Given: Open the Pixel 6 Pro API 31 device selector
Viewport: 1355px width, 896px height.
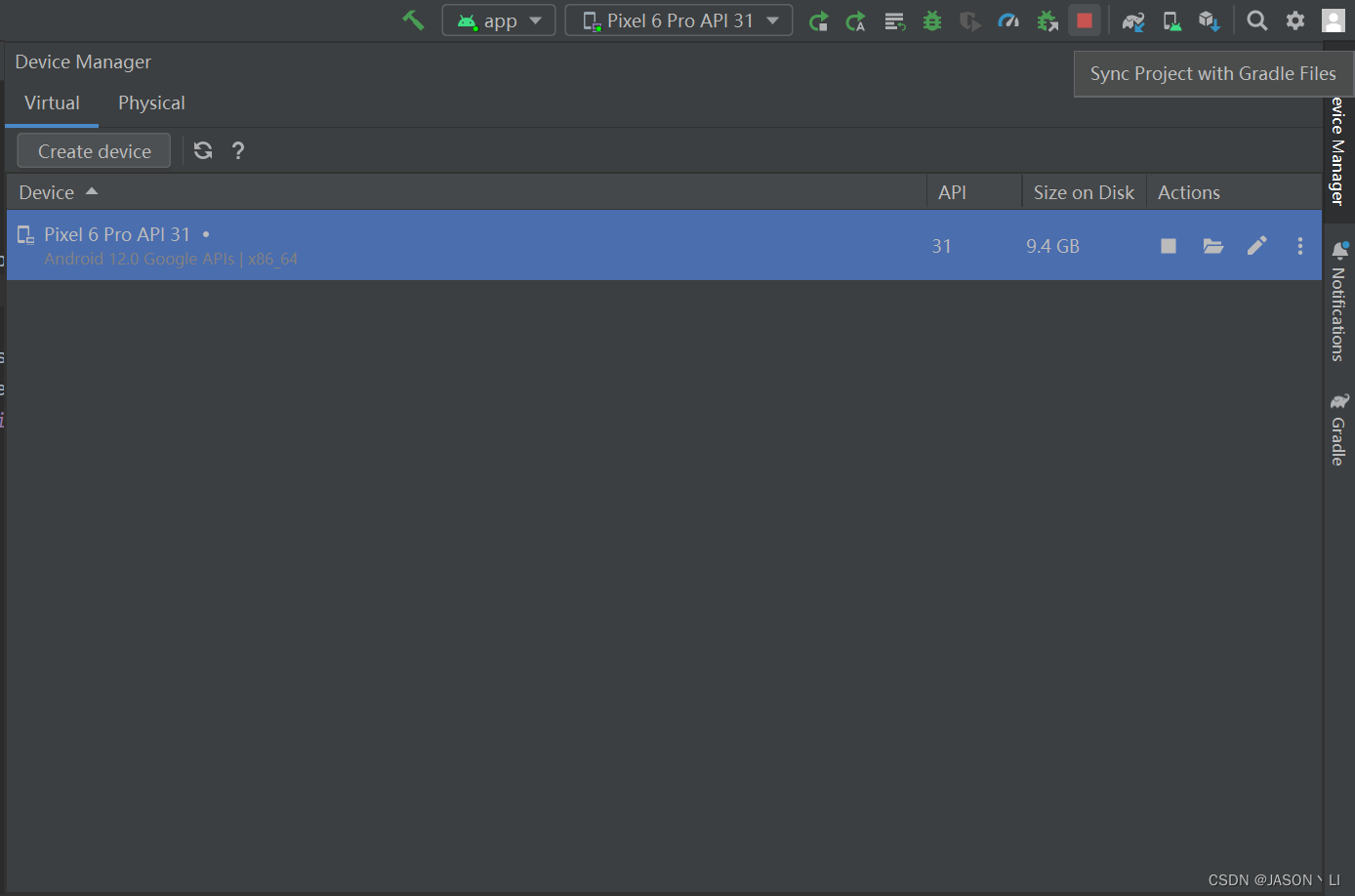Looking at the screenshot, I should point(678,20).
